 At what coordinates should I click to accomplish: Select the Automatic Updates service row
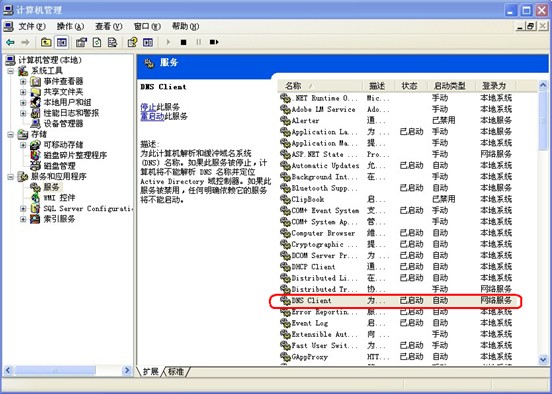396,165
